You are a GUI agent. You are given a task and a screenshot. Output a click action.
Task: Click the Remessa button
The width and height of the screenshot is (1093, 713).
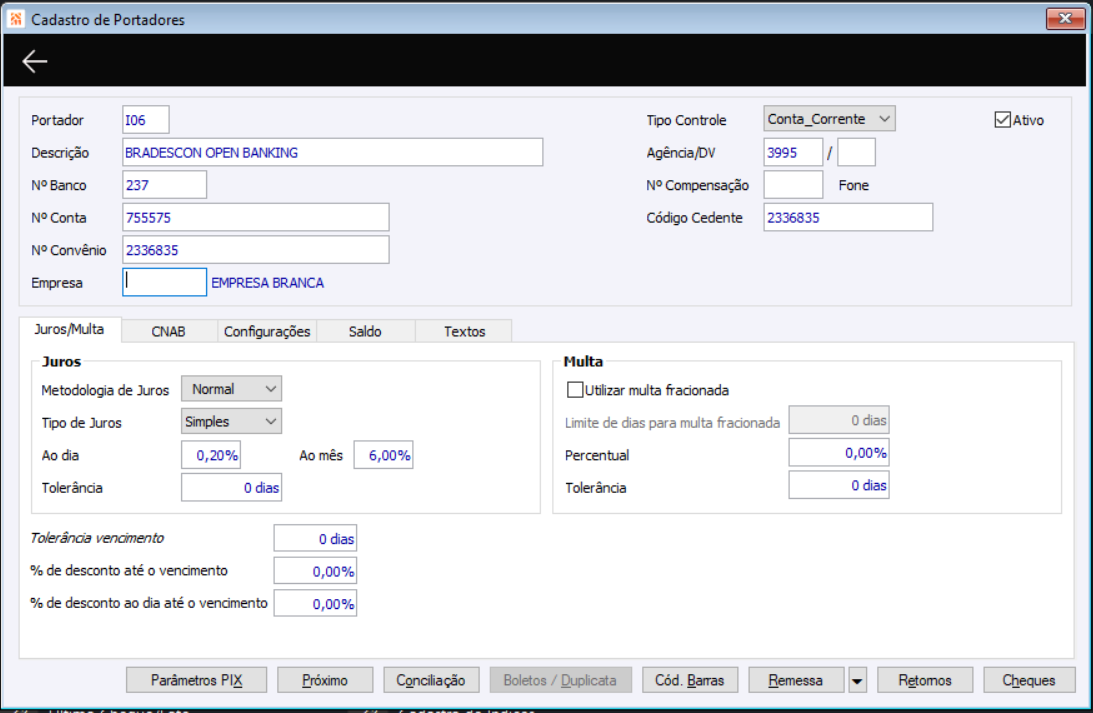[796, 680]
